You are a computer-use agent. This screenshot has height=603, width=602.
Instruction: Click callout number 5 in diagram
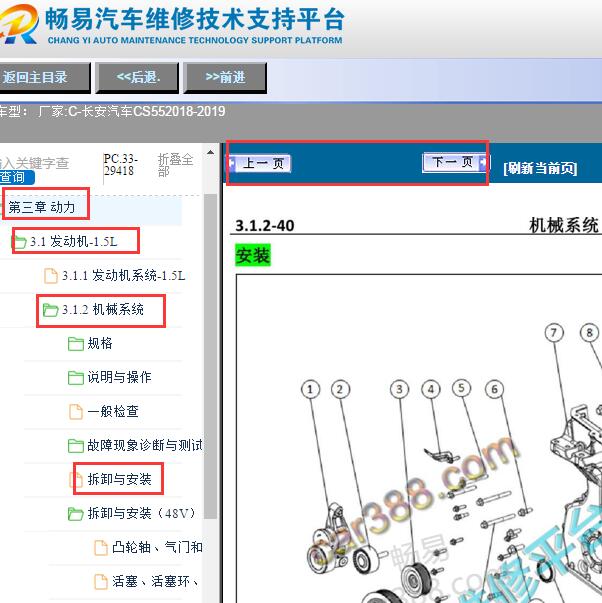(462, 388)
